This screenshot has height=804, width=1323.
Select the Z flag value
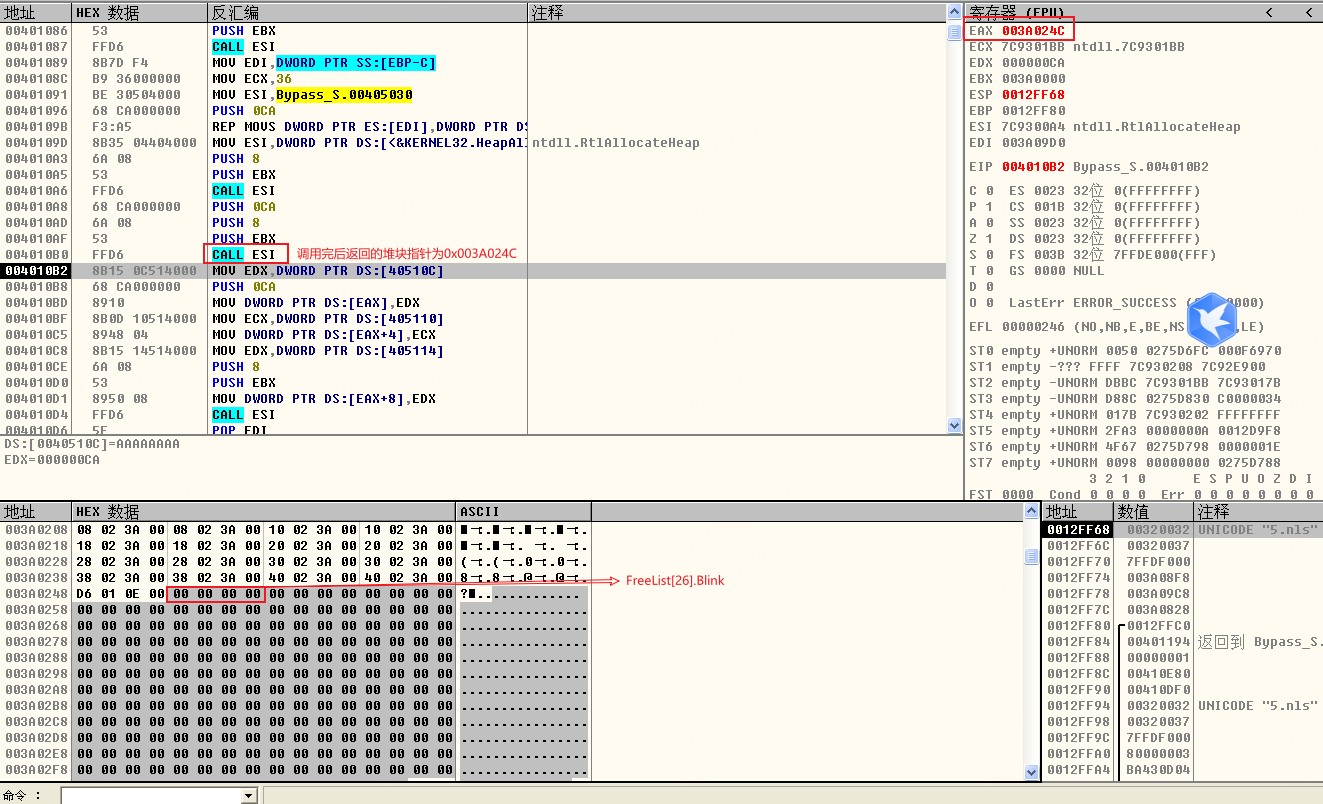989,238
